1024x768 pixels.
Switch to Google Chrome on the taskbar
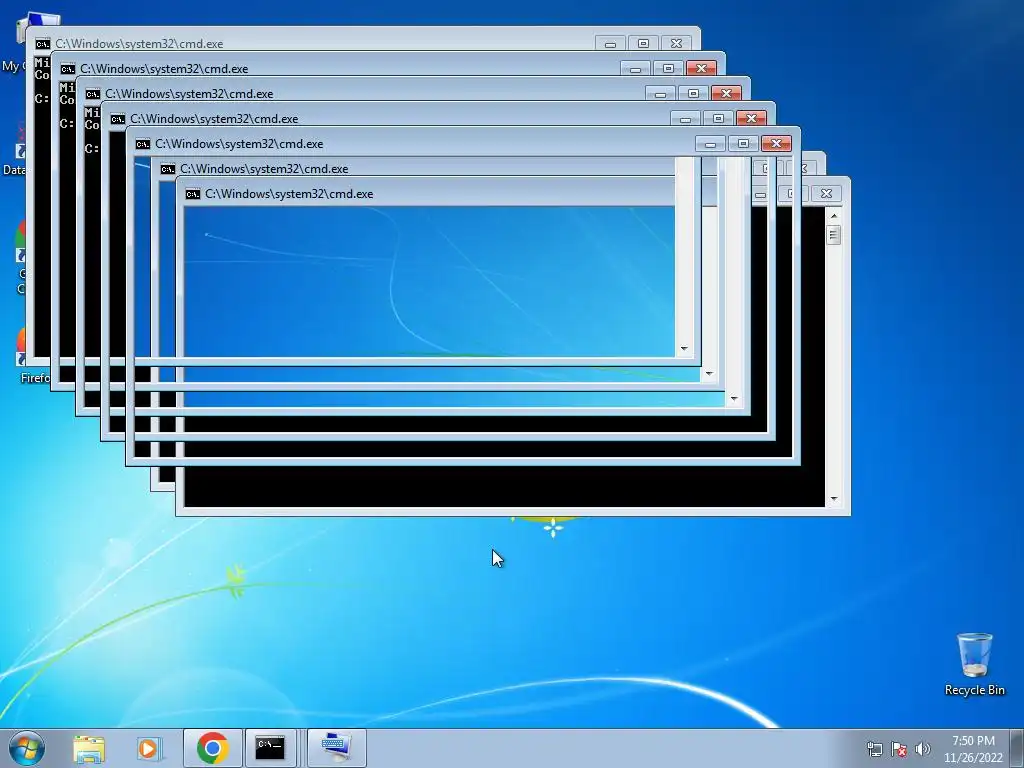click(x=212, y=748)
